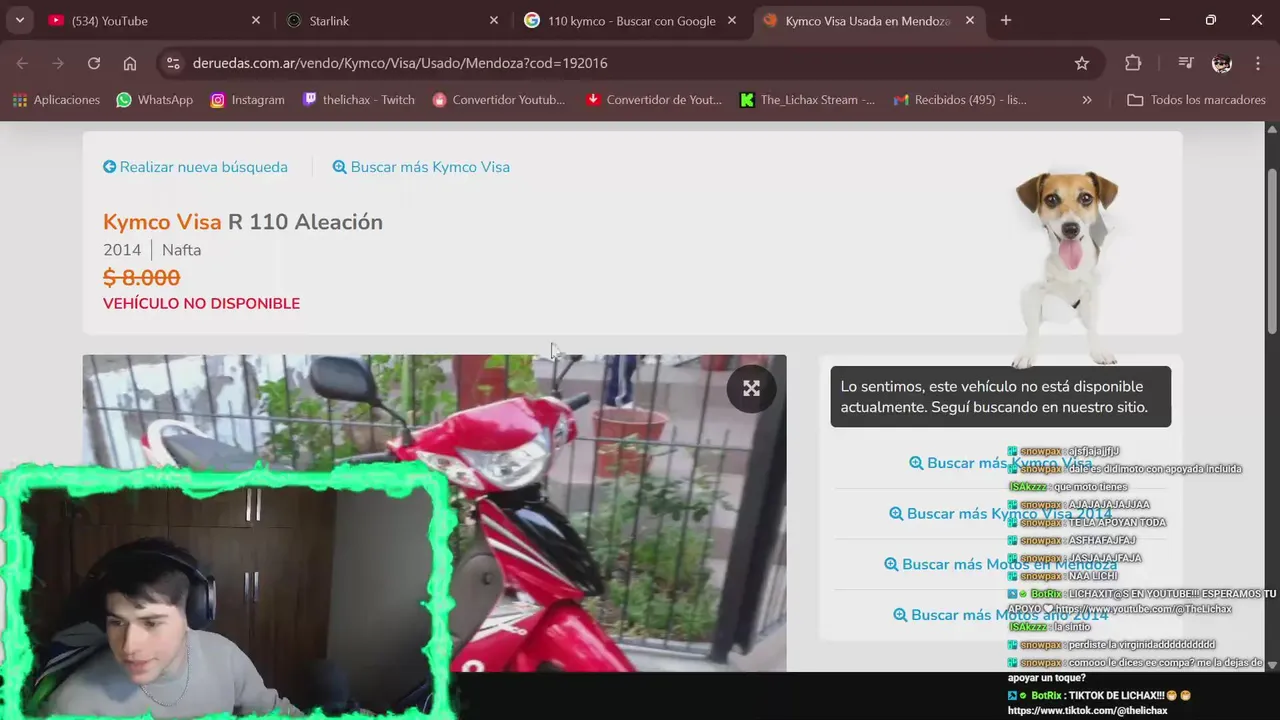This screenshot has width=1280, height=720.
Task: Open the Chrome three-dot menu
Action: pyautogui.click(x=1258, y=63)
